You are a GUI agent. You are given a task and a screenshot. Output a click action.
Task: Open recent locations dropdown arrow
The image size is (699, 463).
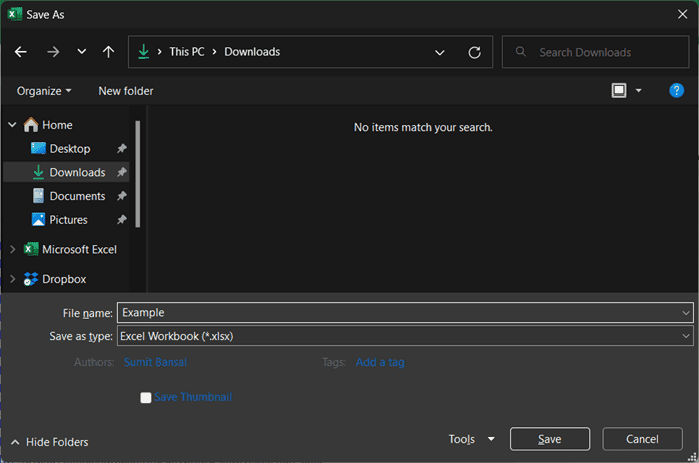tap(82, 52)
